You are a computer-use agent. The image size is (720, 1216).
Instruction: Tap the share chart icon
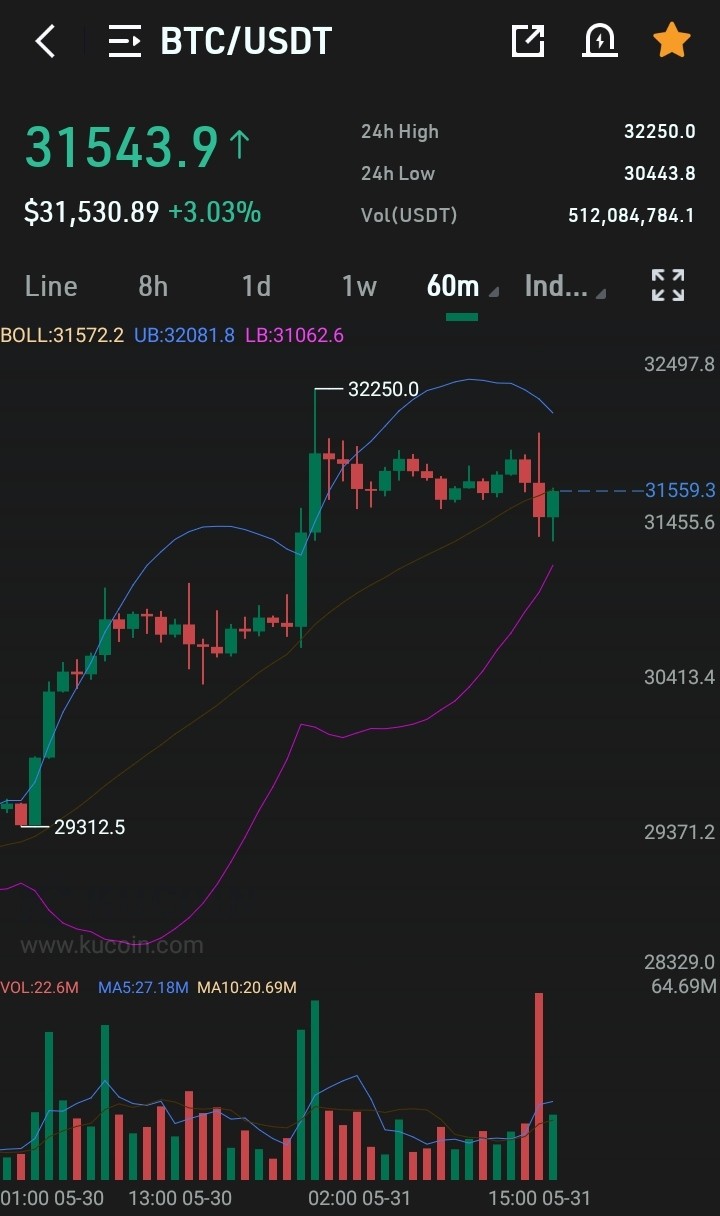[527, 41]
